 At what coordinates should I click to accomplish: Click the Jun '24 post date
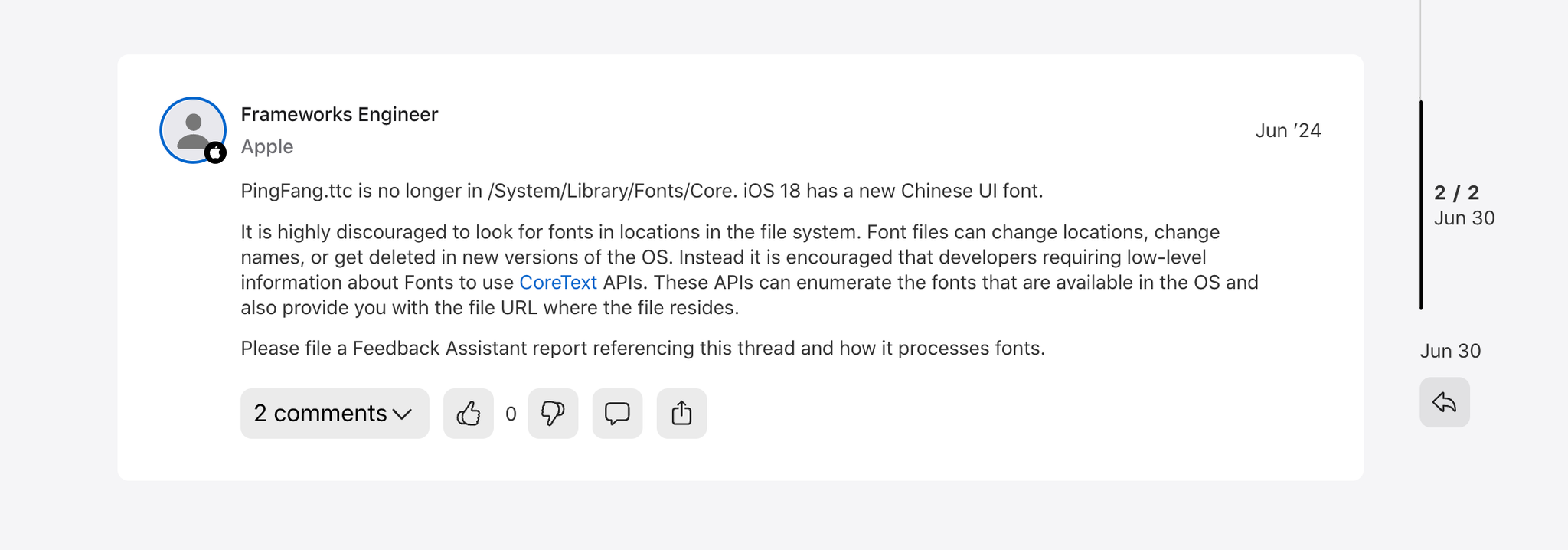pos(1288,131)
